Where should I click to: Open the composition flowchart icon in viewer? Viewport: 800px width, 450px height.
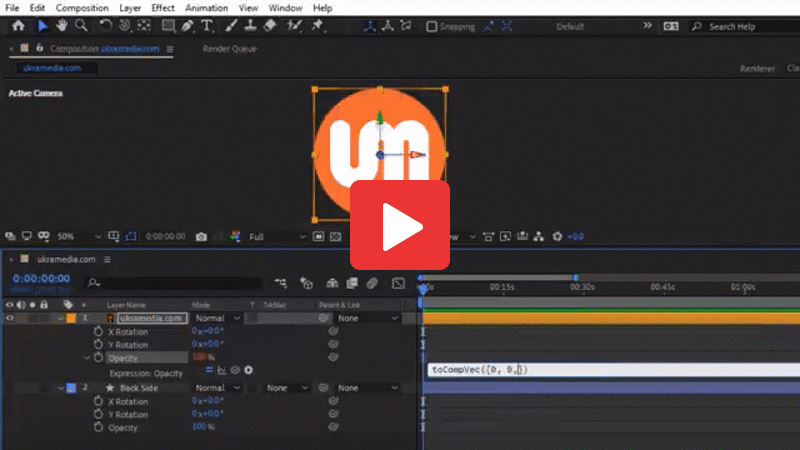point(539,237)
